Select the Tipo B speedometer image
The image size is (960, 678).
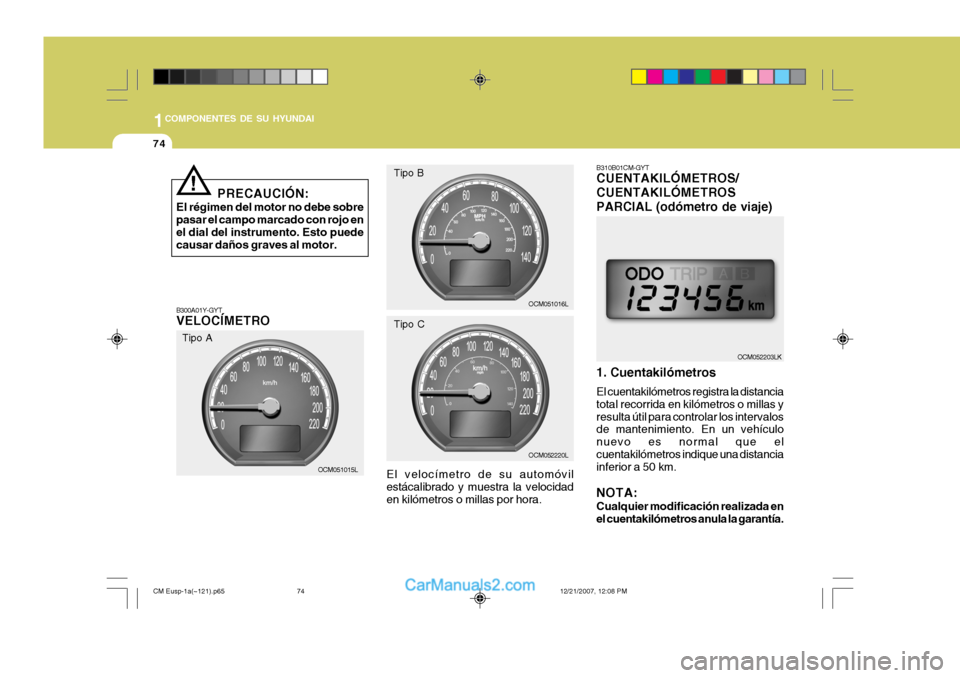(480, 237)
